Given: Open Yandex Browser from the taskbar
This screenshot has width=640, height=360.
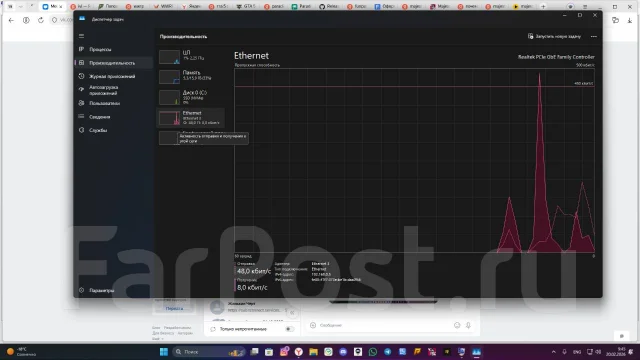Looking at the screenshot, I should click(298, 352).
